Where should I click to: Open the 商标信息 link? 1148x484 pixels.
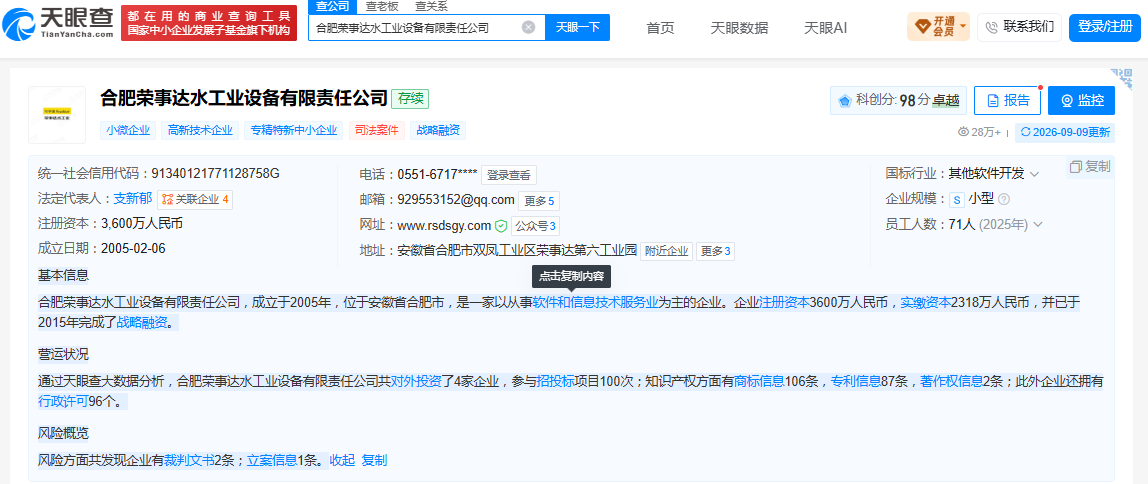759,381
